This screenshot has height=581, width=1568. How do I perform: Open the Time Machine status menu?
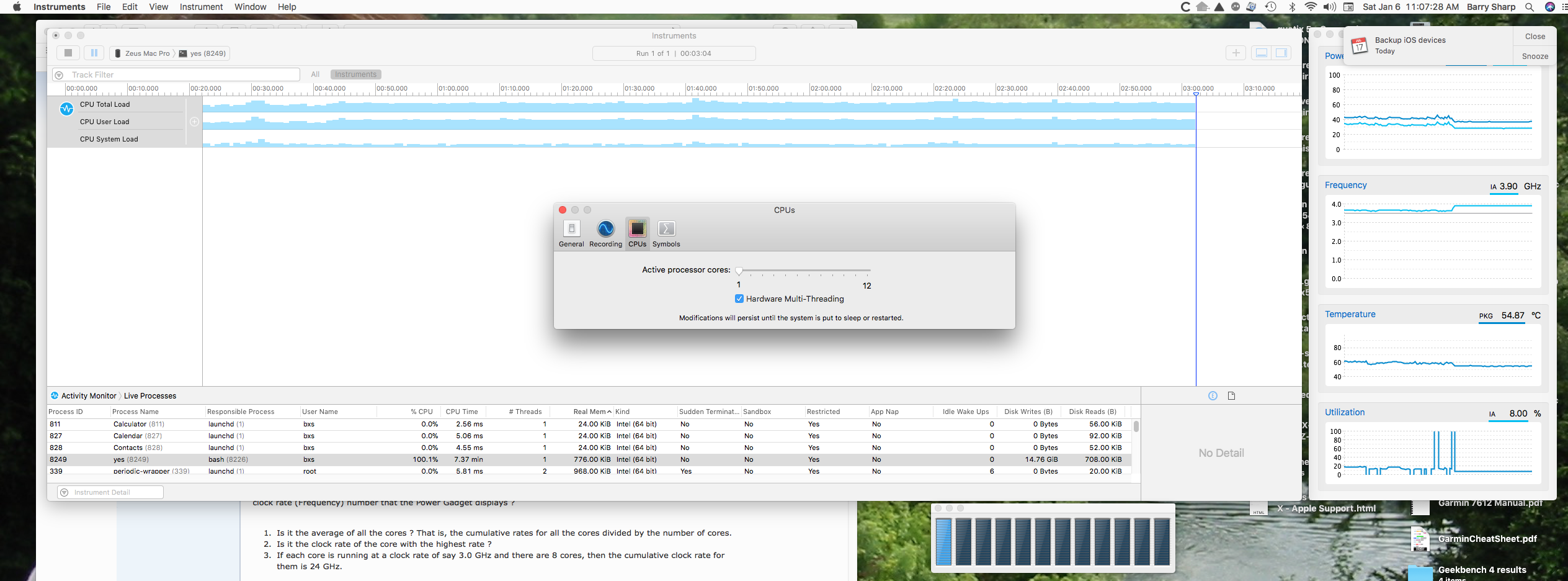click(x=1271, y=7)
